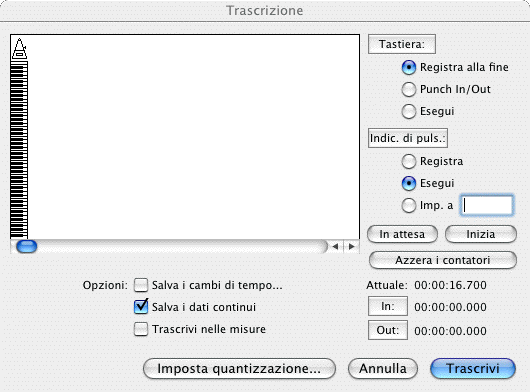Uncheck Salva i dati continui
This screenshot has height=392, width=530.
(141, 307)
